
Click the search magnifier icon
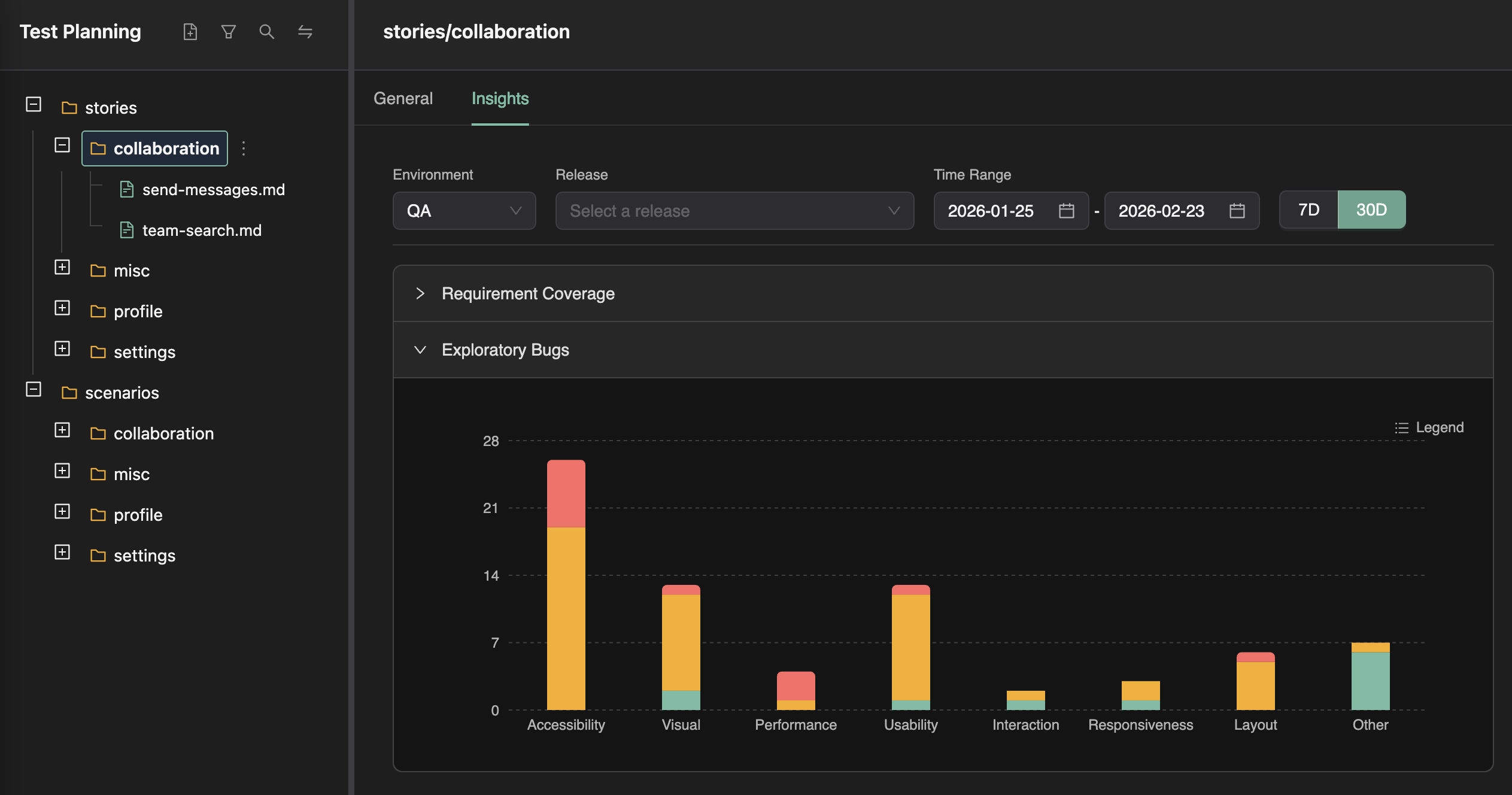click(266, 32)
